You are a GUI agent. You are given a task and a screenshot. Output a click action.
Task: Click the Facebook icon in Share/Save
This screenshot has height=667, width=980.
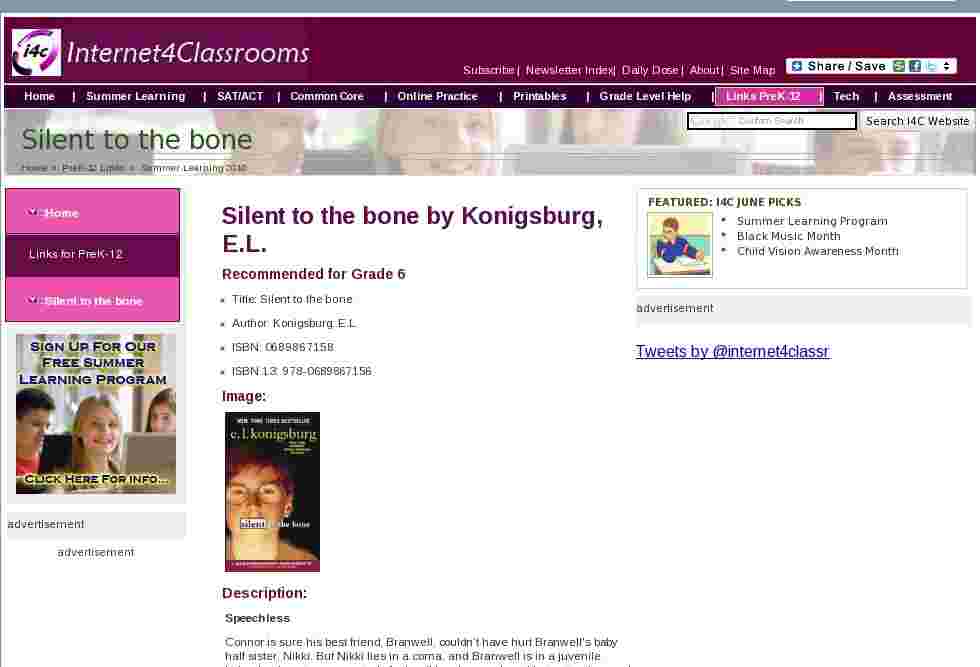coord(915,66)
